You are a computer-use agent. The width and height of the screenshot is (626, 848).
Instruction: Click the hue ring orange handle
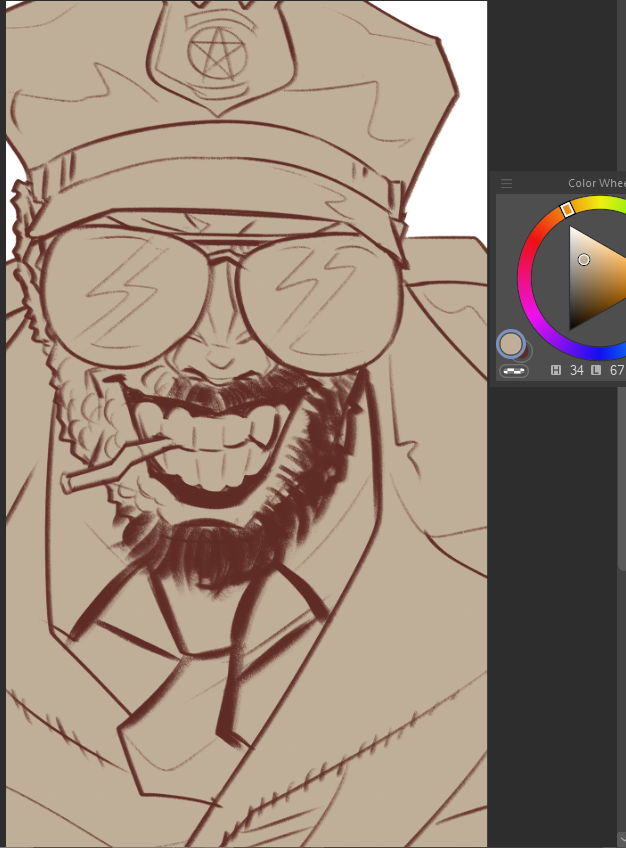567,209
